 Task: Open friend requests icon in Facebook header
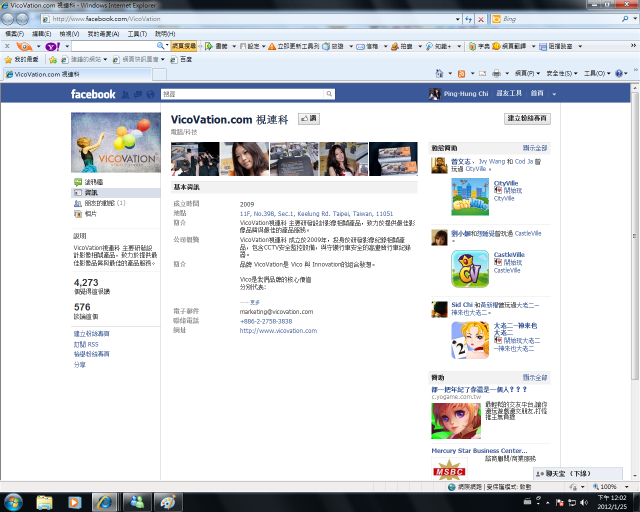pos(125,94)
